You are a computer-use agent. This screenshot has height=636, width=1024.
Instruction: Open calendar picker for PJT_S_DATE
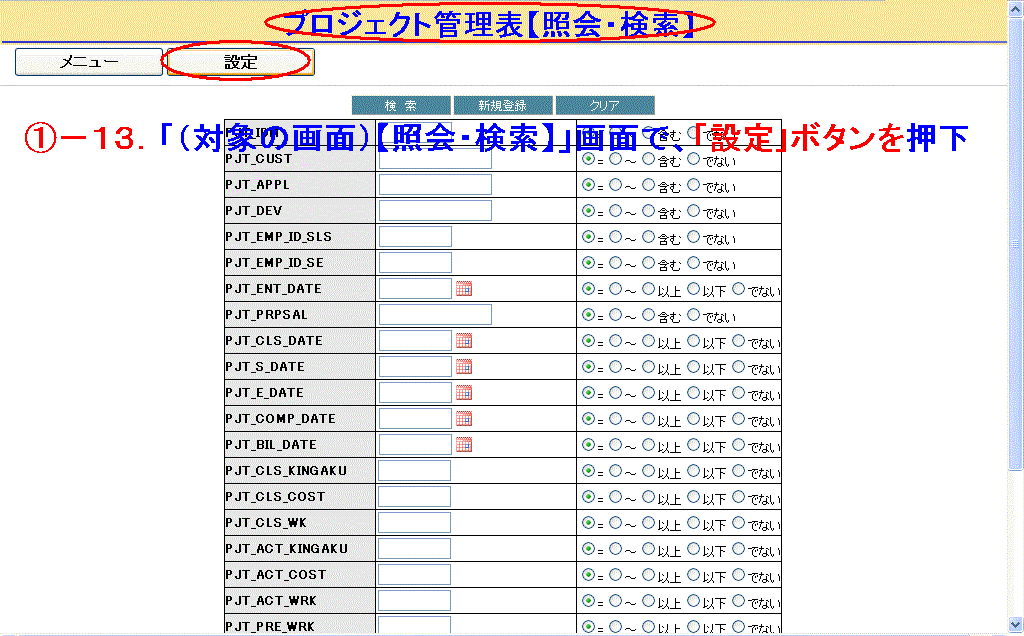[464, 367]
